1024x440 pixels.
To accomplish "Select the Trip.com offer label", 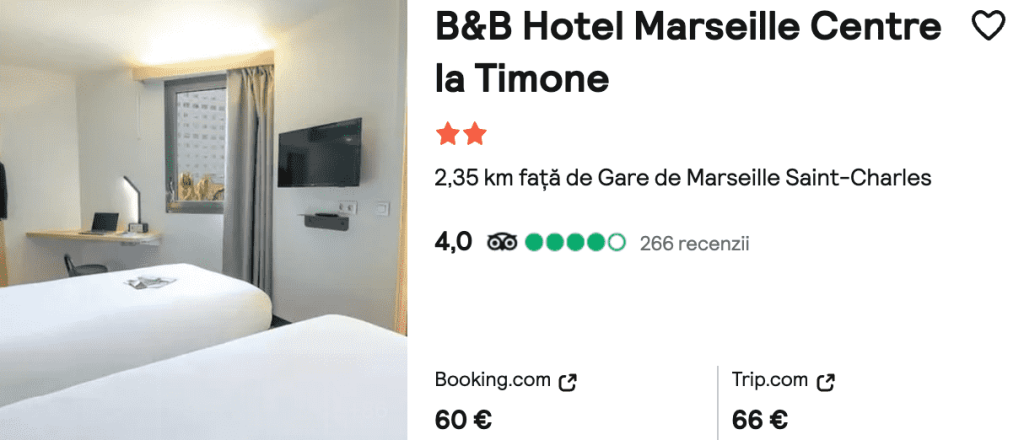I will coord(770,380).
